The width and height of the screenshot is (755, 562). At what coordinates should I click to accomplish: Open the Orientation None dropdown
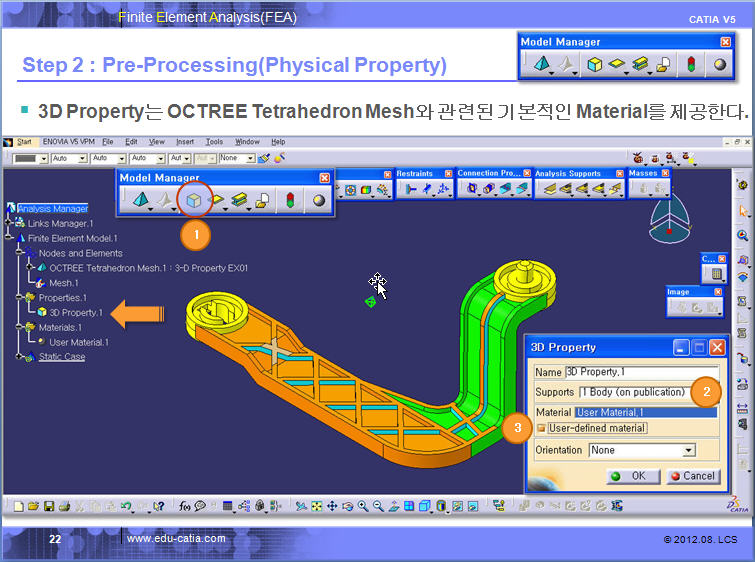[689, 451]
